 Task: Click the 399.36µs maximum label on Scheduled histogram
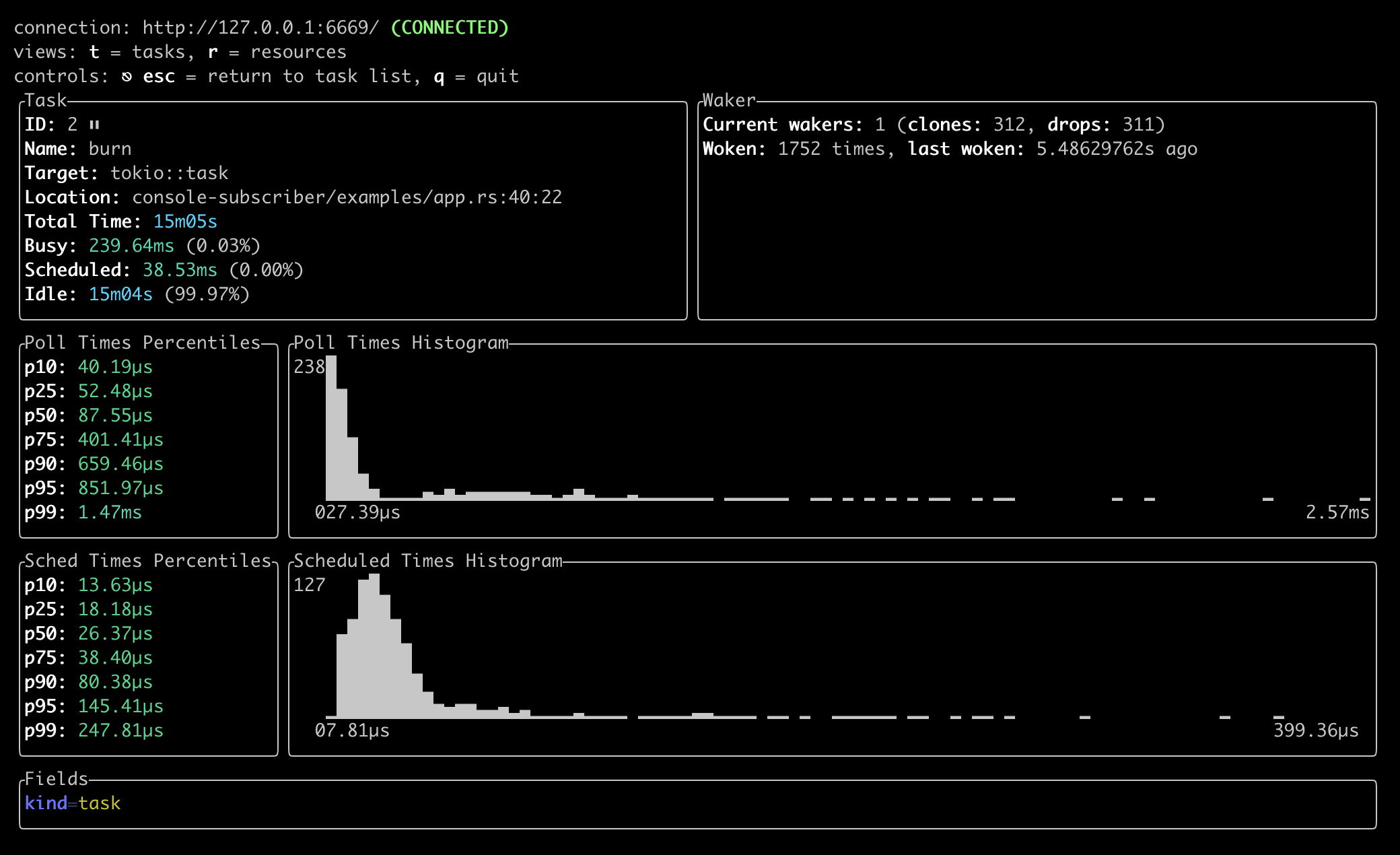pyautogui.click(x=1315, y=730)
